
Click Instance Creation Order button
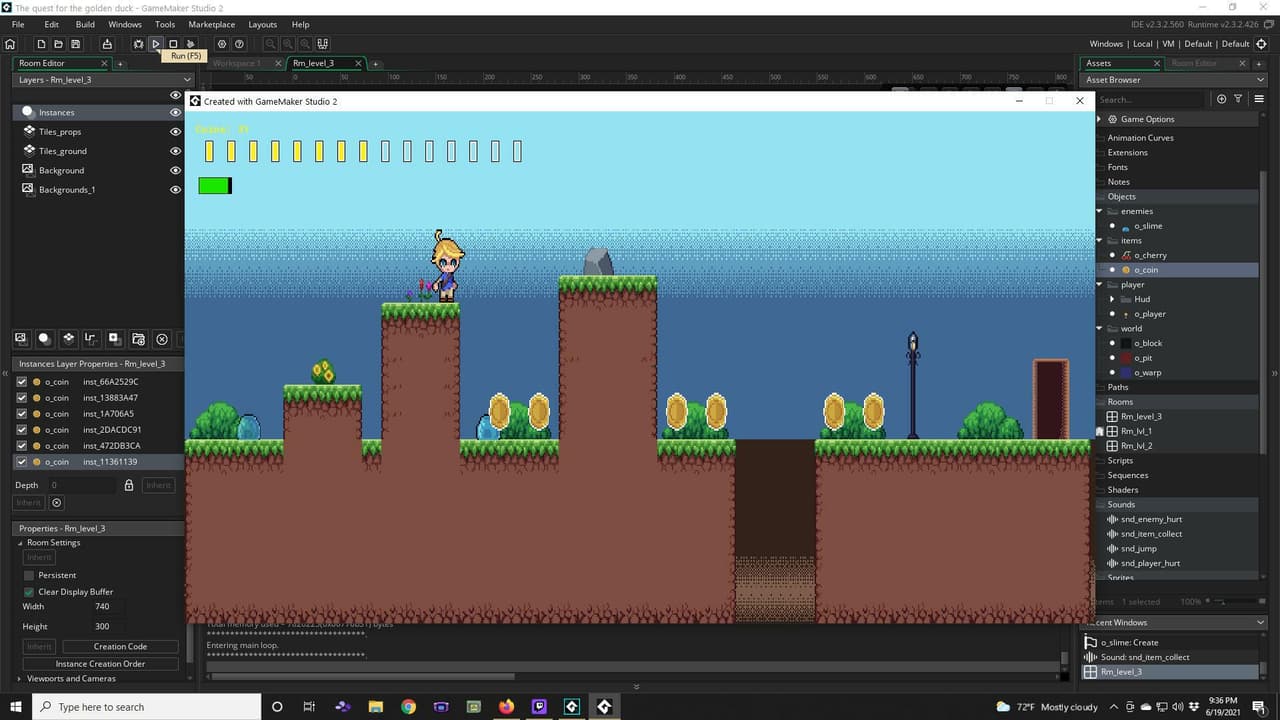click(100, 663)
